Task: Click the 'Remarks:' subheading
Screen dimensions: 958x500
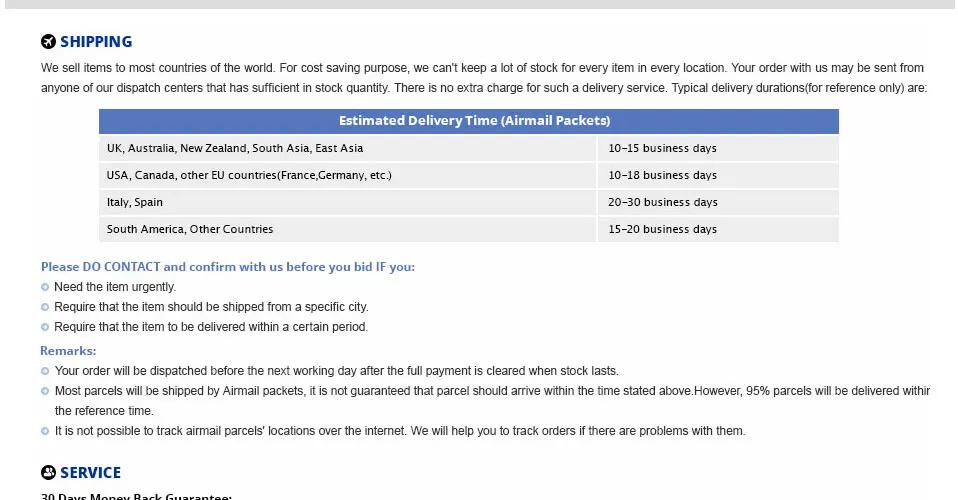Action: point(68,351)
